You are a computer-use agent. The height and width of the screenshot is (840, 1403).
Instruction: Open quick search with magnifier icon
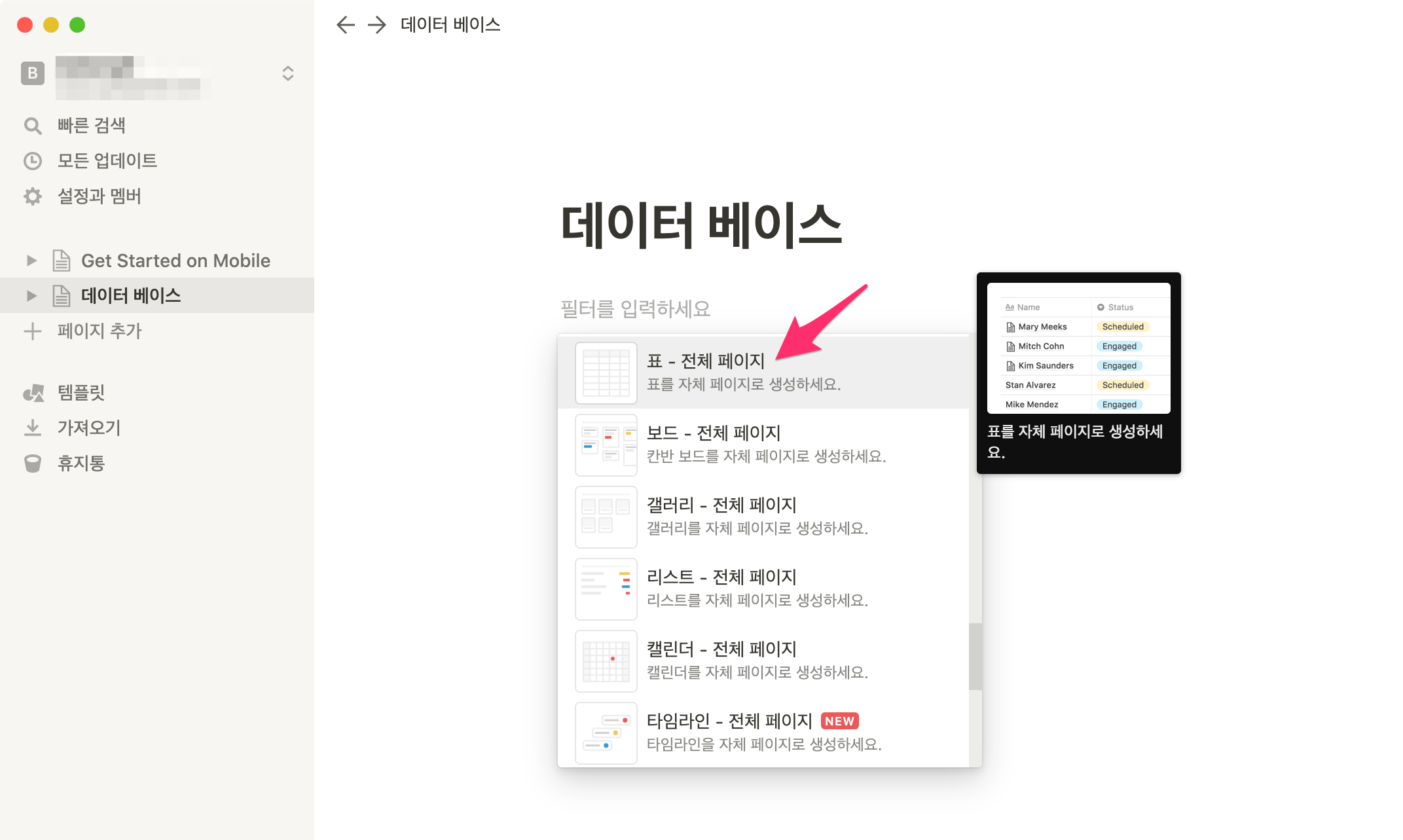coord(33,126)
